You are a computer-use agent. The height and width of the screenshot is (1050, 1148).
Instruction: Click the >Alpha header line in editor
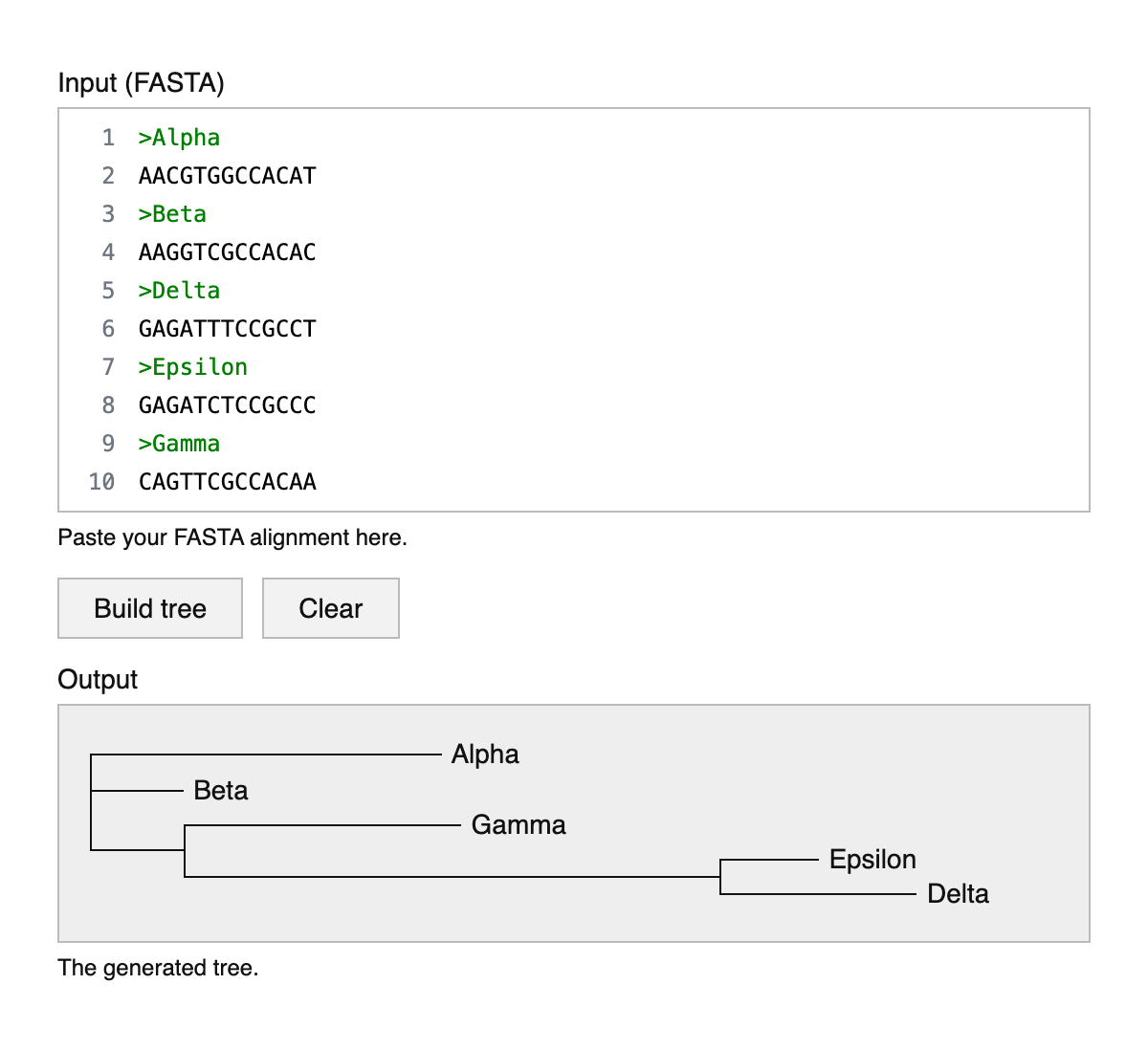[179, 138]
